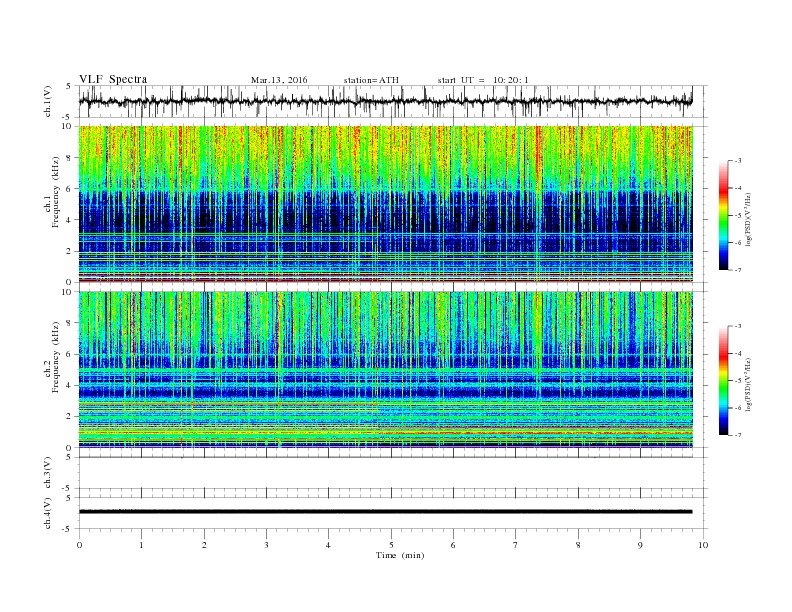This screenshot has width=792, height=612.
Task: Click the "-3" tick on ch.1 color bar
Action: (738, 161)
